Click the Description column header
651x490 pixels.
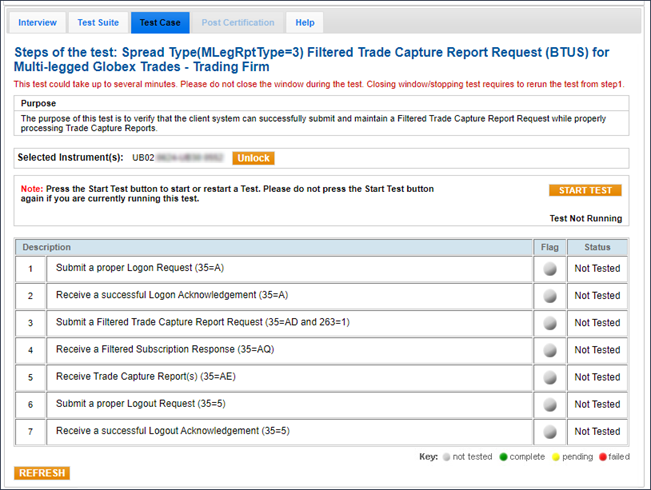click(47, 247)
